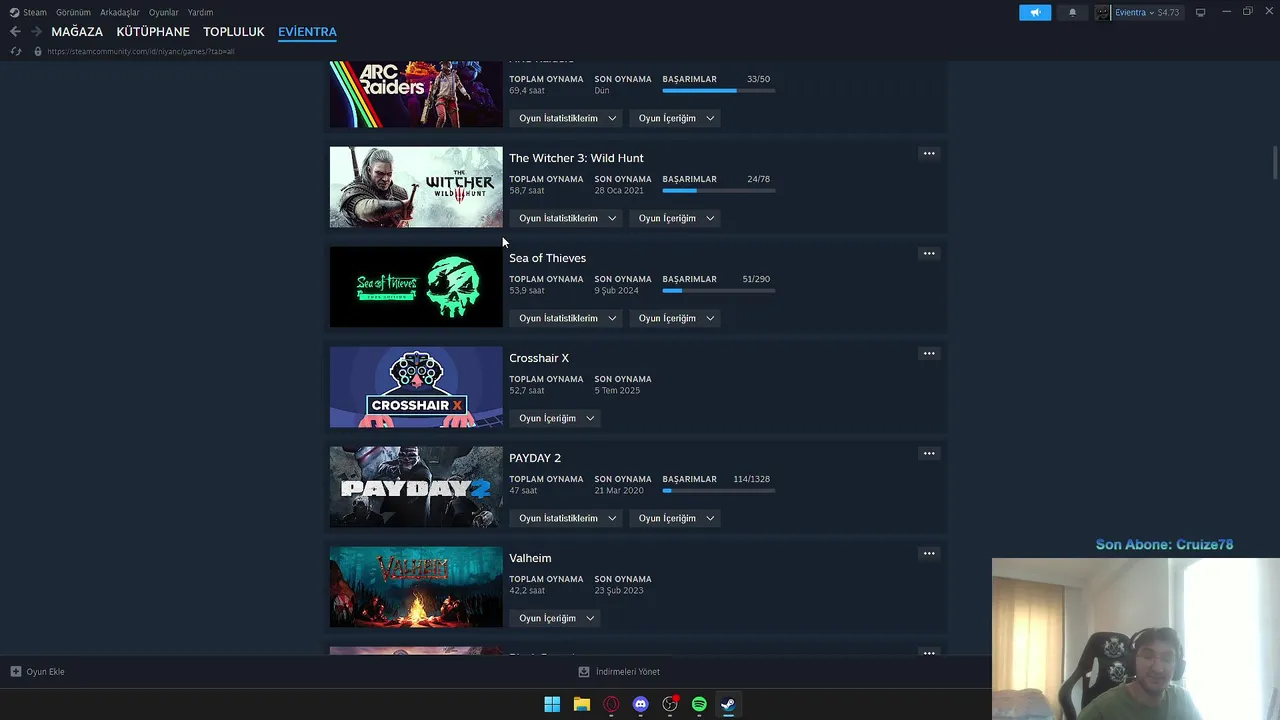Open Crosshair X title link
1280x720 pixels.
coord(539,358)
